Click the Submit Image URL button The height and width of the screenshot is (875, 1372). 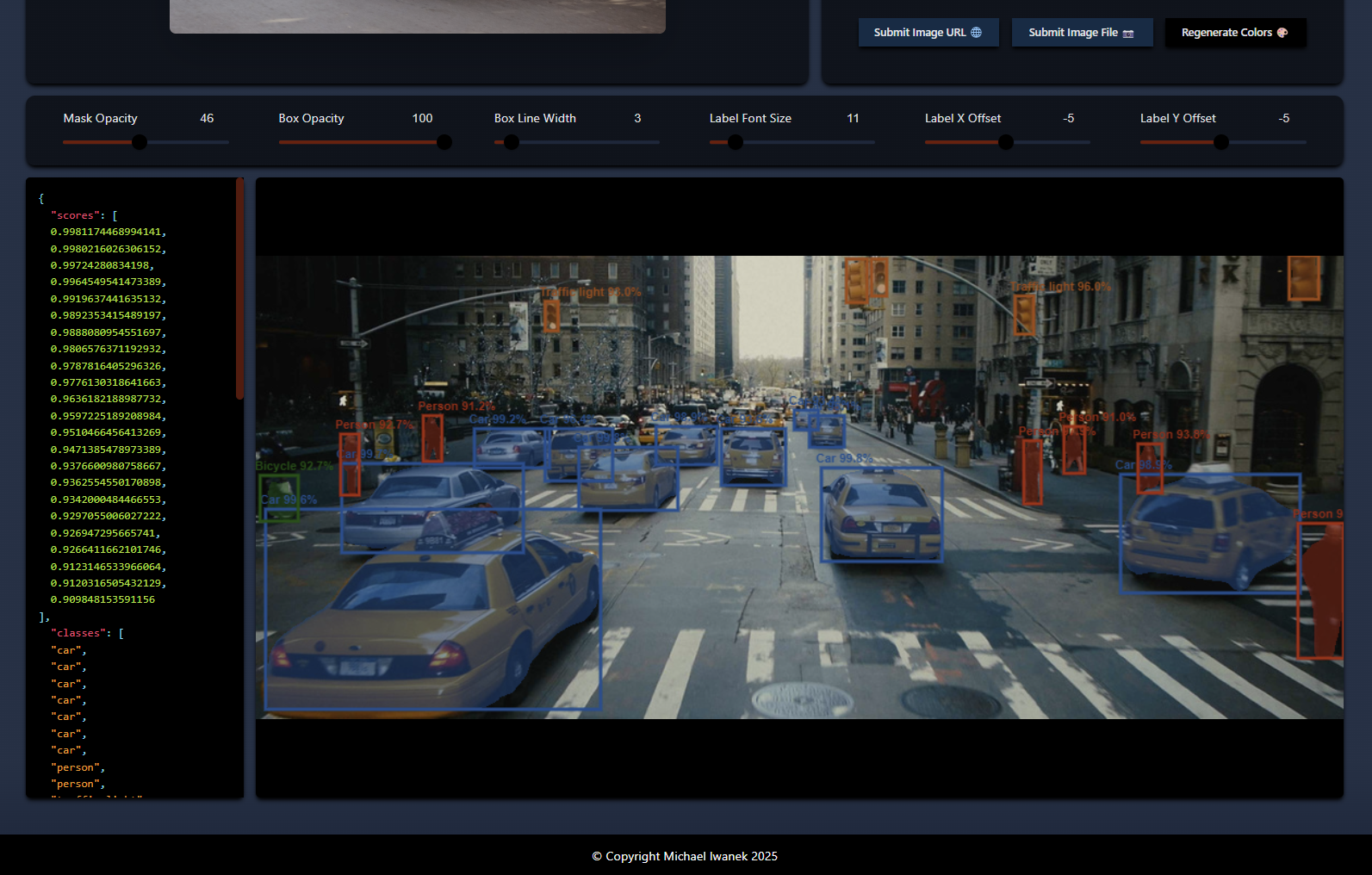[x=928, y=33]
